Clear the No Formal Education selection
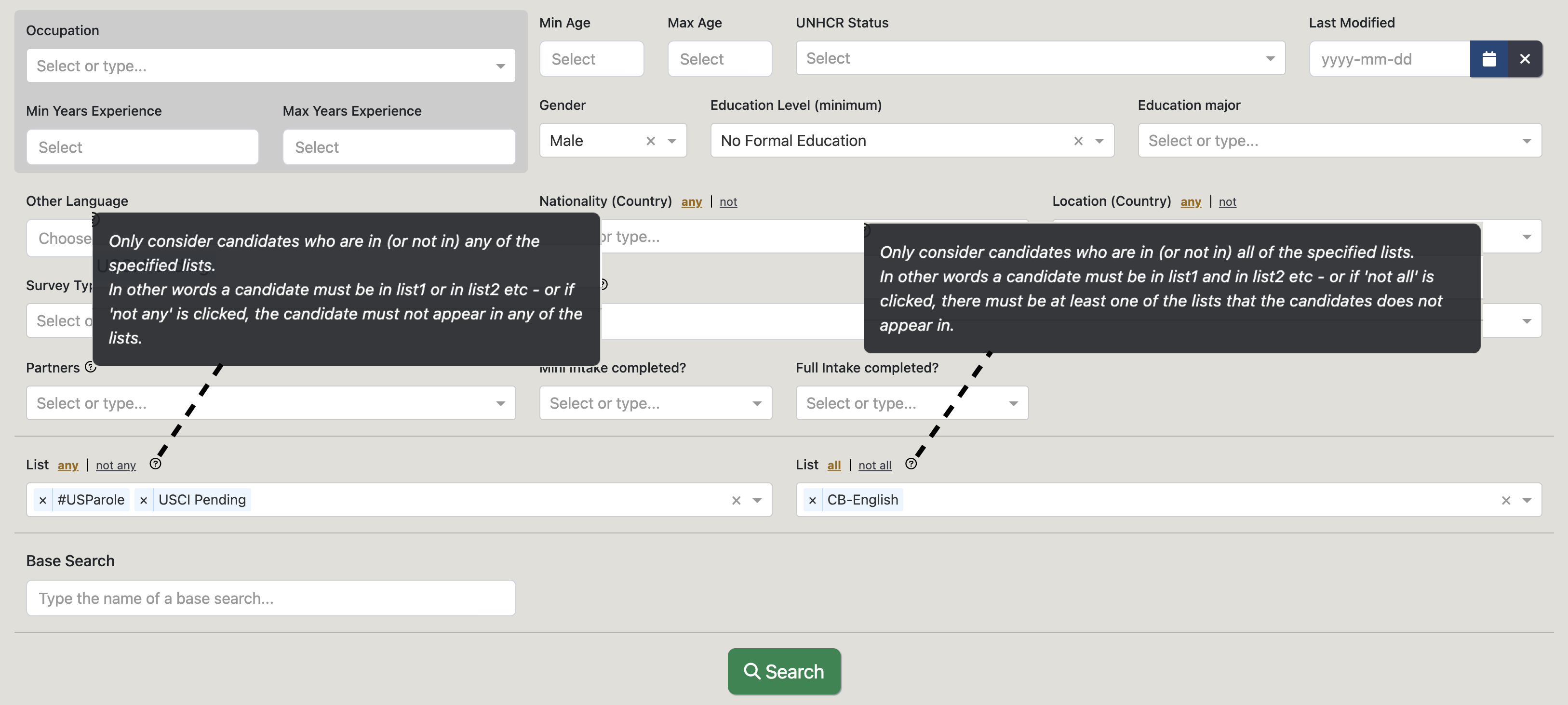This screenshot has height=705, width=1568. 1077,141
